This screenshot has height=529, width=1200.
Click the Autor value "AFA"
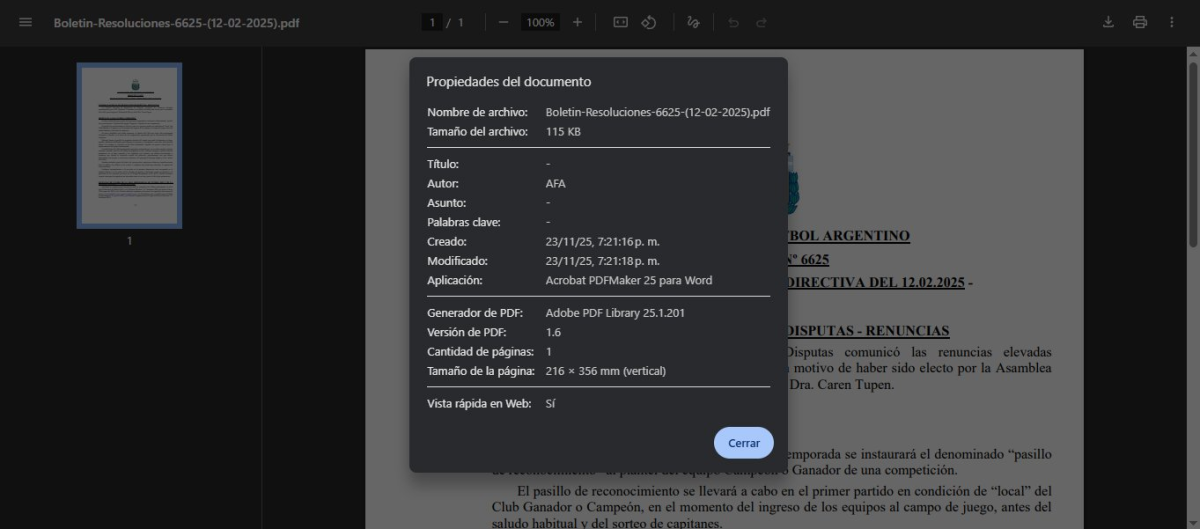pos(556,183)
